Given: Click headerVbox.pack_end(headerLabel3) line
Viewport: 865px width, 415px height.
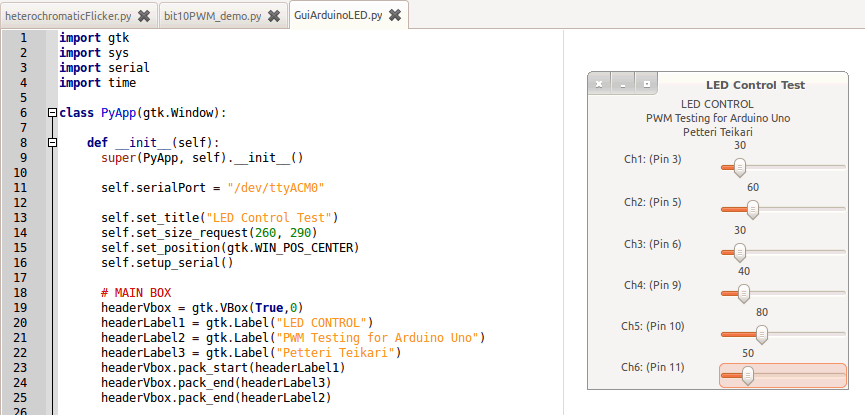Looking at the screenshot, I should (x=216, y=382).
